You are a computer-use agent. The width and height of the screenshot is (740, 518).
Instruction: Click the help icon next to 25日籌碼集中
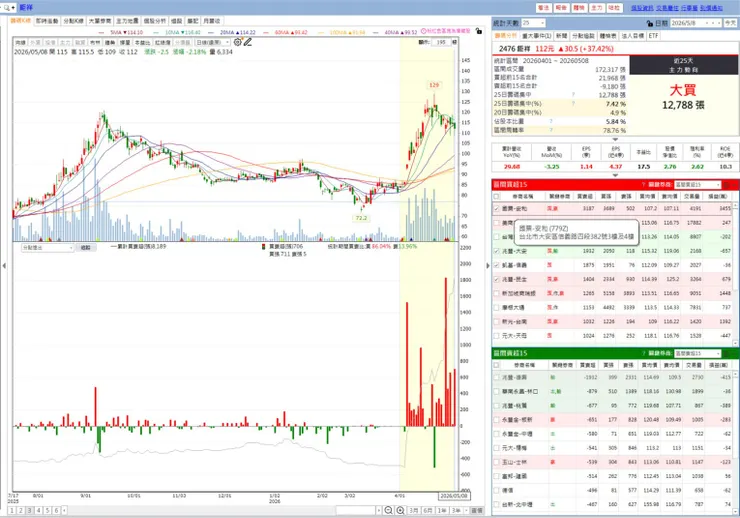click(573, 95)
